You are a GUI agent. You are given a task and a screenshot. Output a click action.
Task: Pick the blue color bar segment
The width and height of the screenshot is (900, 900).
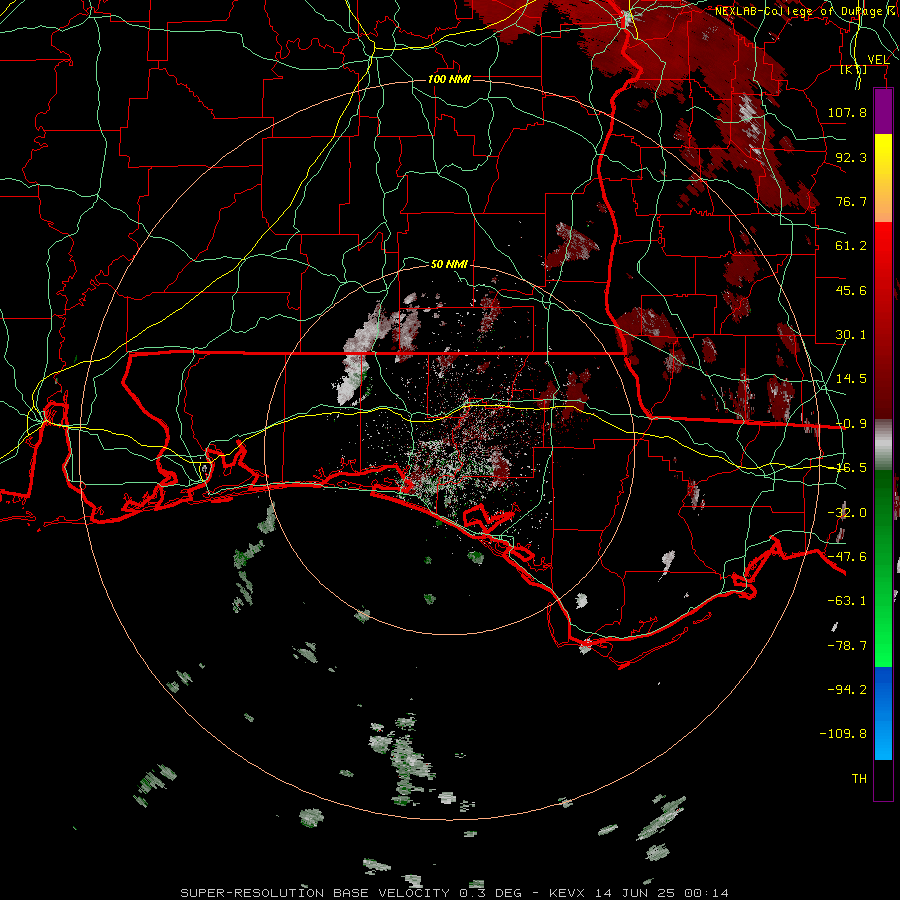point(883,713)
